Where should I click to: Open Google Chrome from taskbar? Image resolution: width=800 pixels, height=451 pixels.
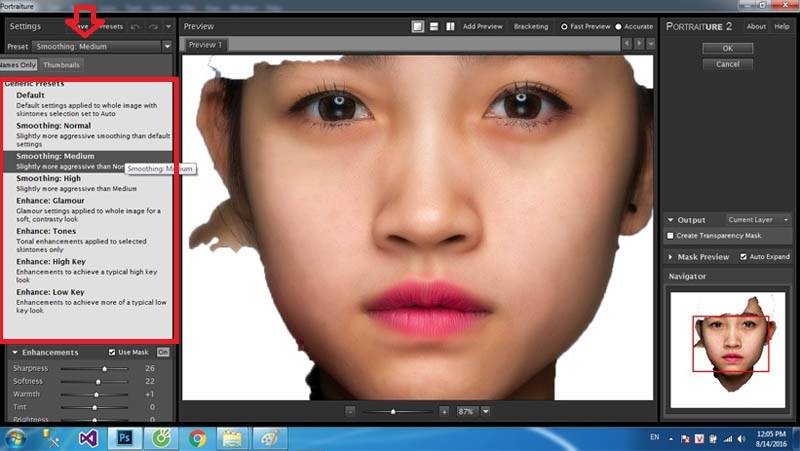(197, 438)
